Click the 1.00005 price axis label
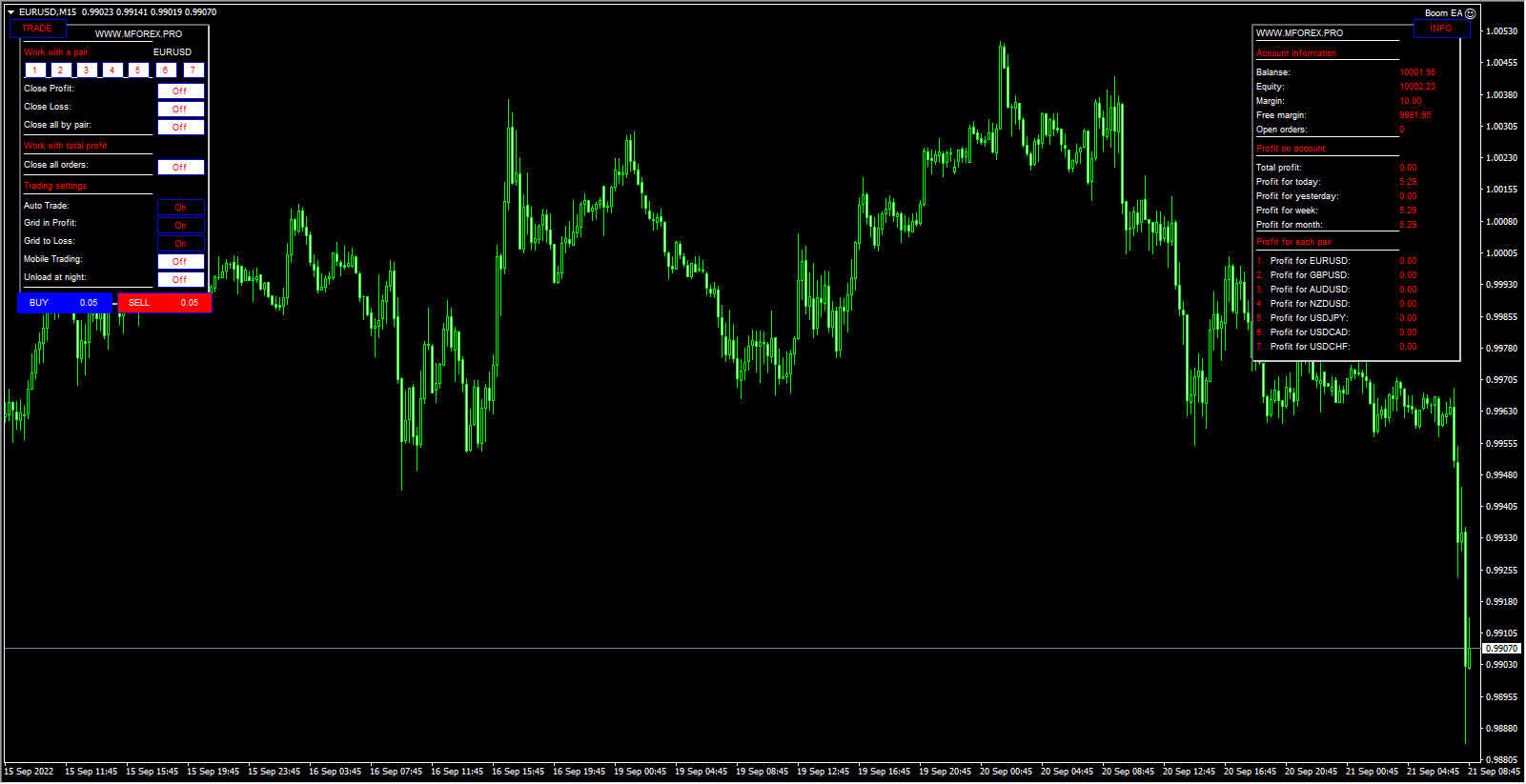This screenshot has height=784, width=1526. pos(1502,253)
